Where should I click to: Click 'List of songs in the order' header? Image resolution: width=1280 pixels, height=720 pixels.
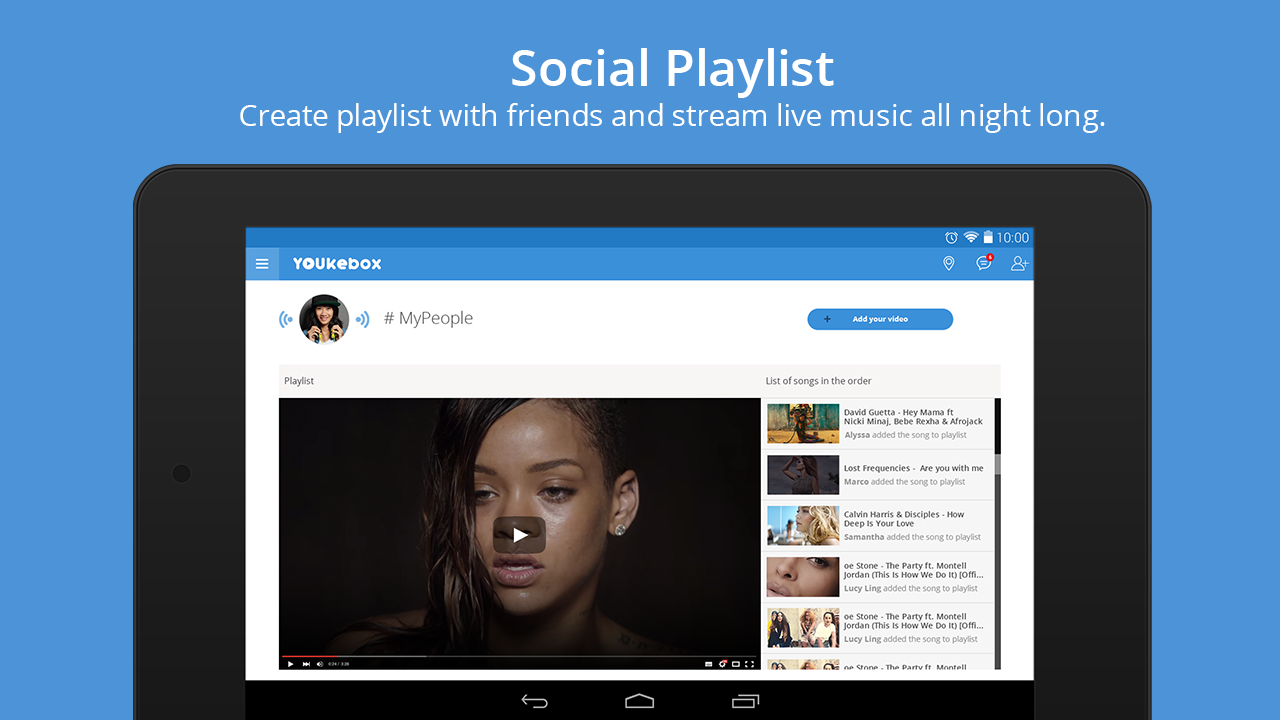coord(819,381)
